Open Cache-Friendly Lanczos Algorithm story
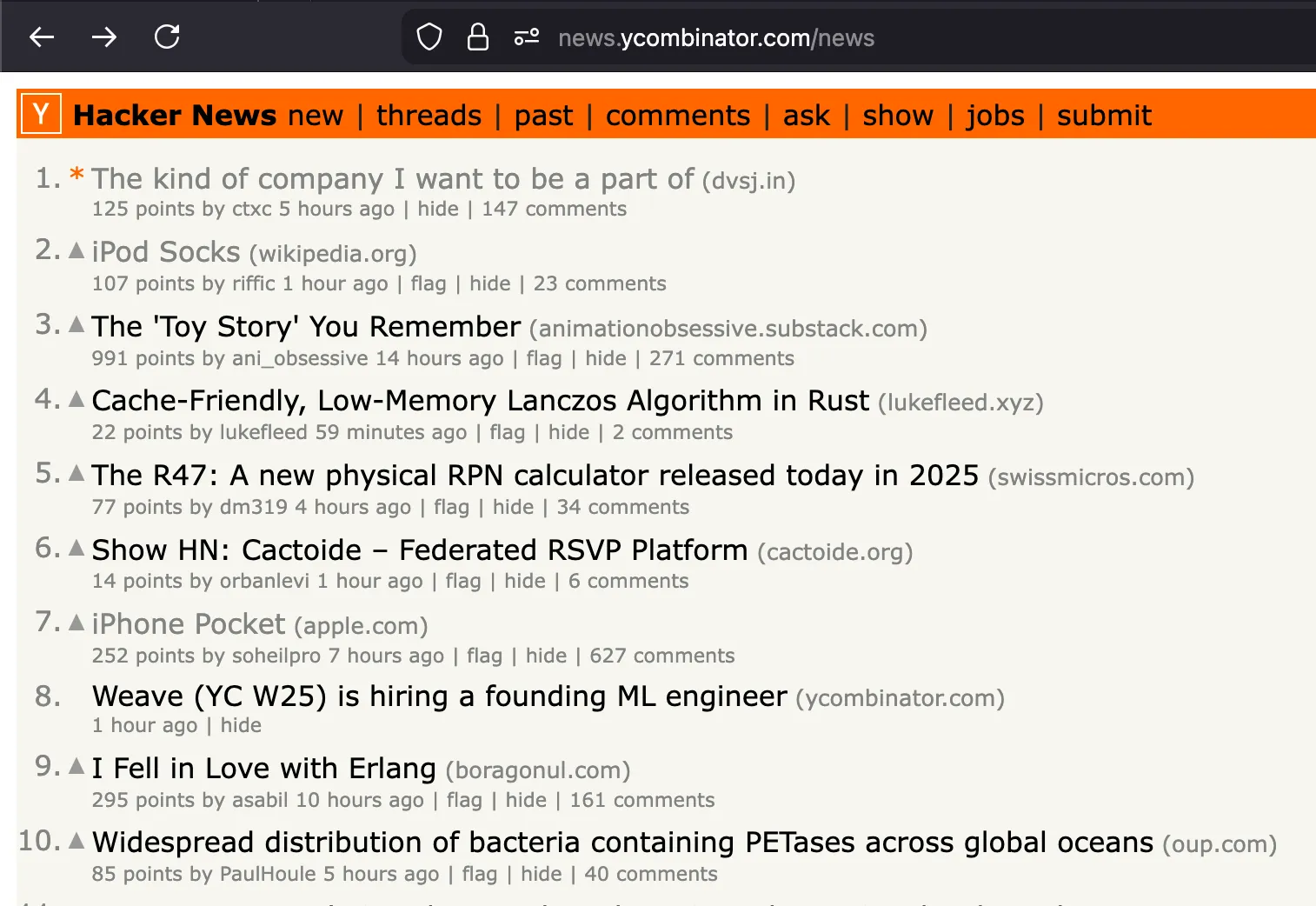The width and height of the screenshot is (1316, 906). [x=481, y=400]
